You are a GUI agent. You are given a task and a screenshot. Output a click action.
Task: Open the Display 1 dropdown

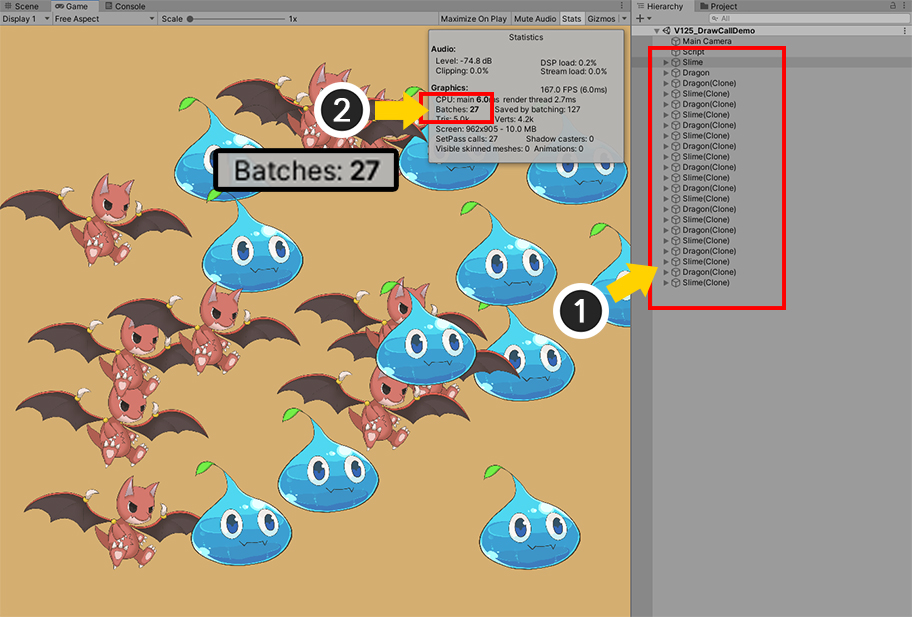[26, 19]
